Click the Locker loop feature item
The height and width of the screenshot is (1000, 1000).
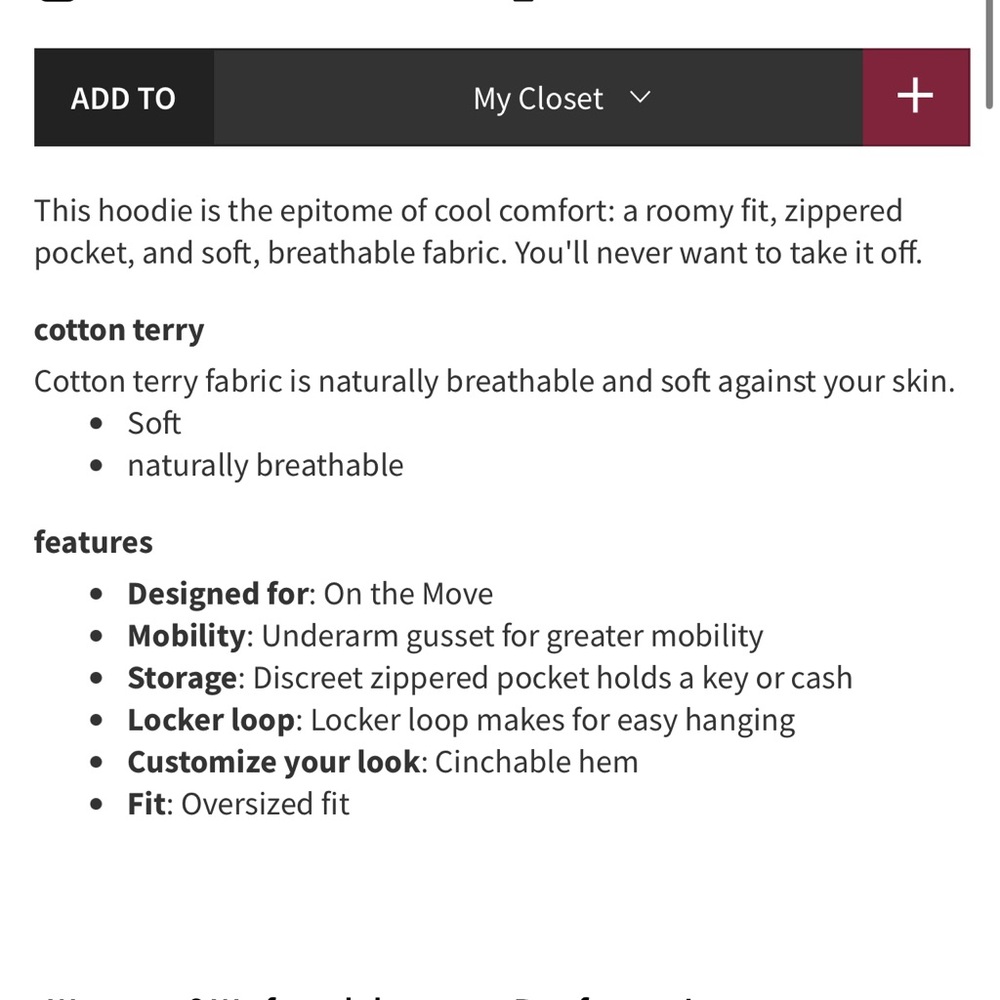pos(461,720)
